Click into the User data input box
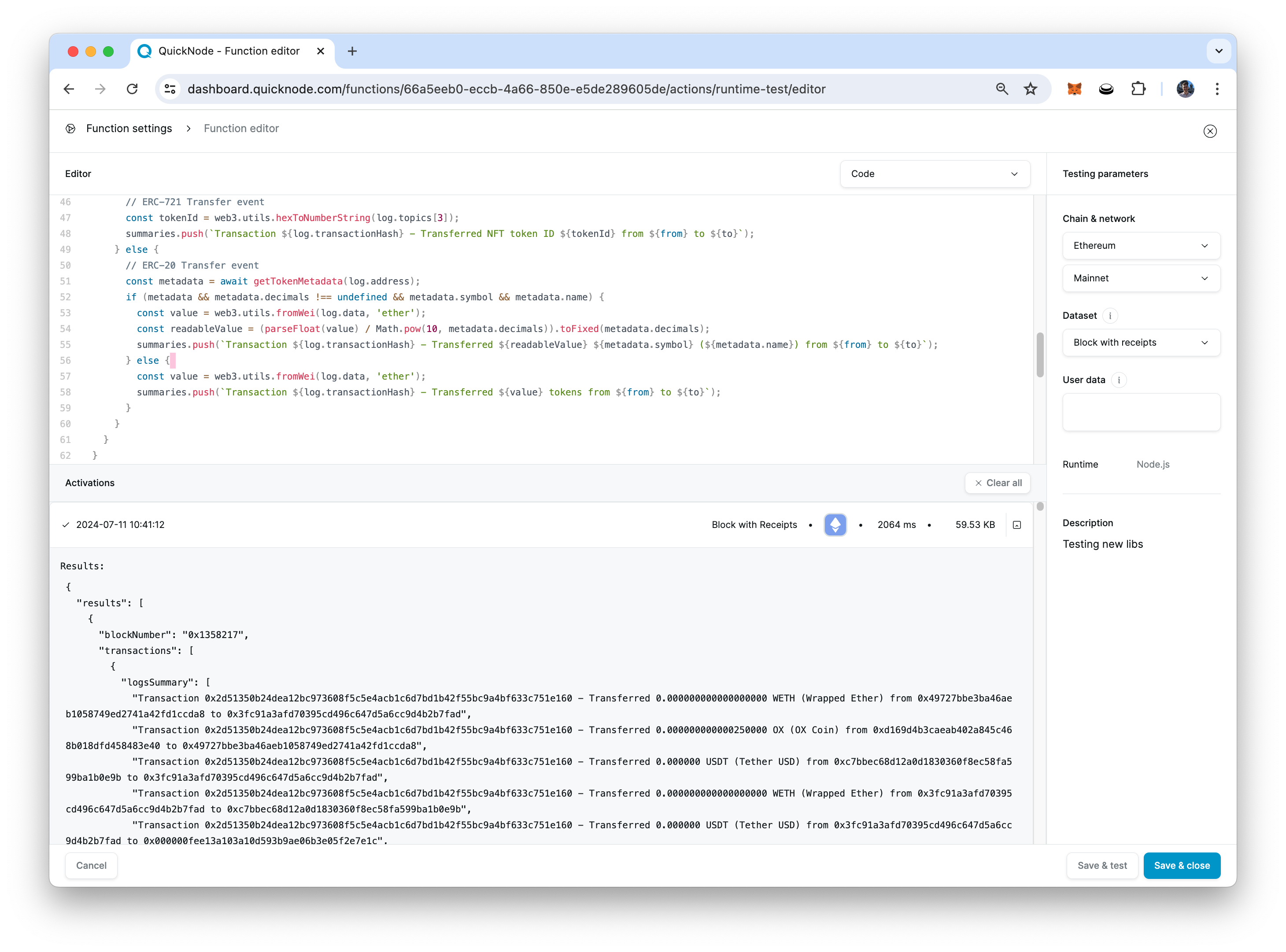The image size is (1286, 952). [x=1141, y=412]
